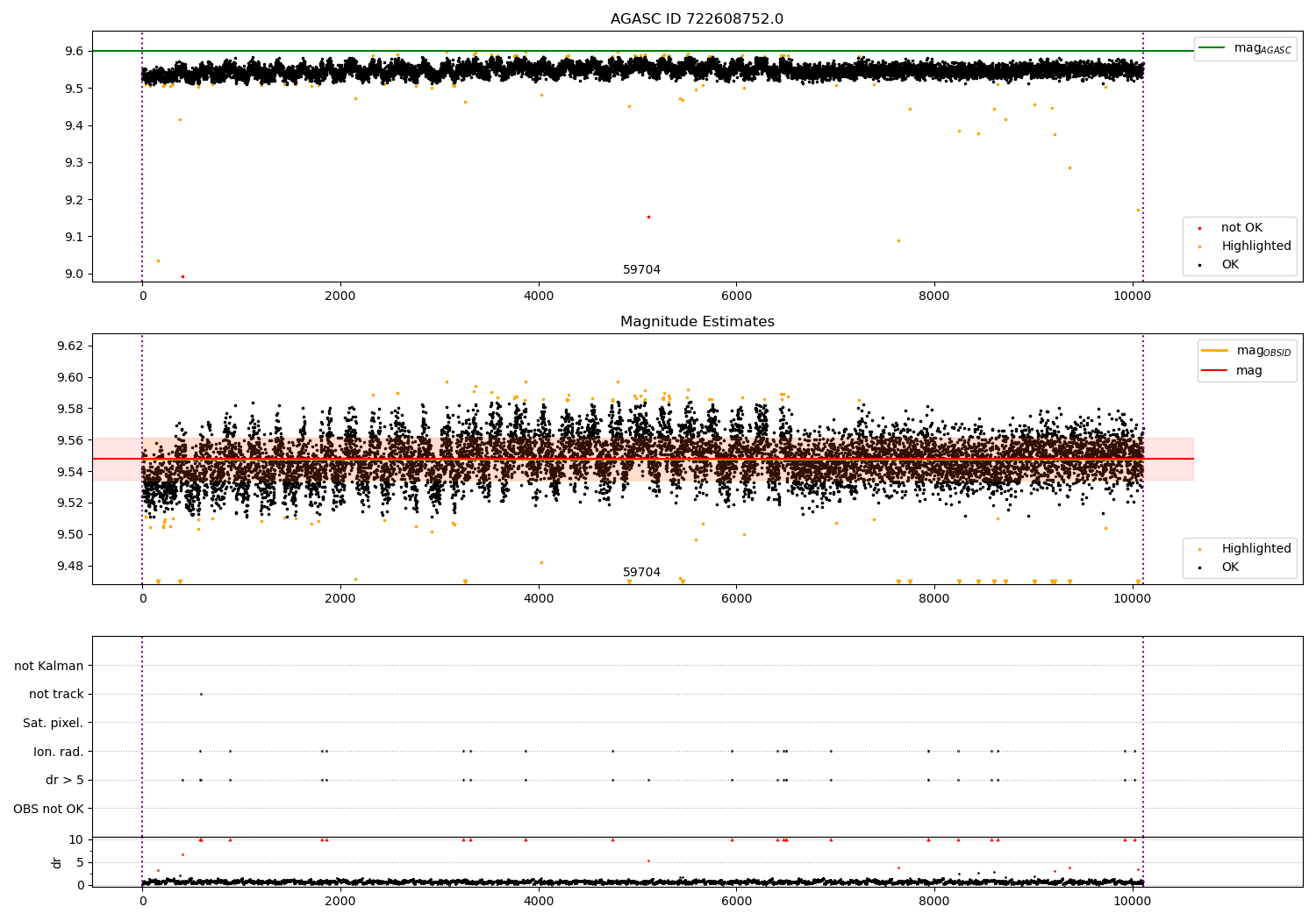Screen dimensions: 1316x921
Task: Click the '9.6' y-tick in the top plot
Action: [x=75, y=52]
